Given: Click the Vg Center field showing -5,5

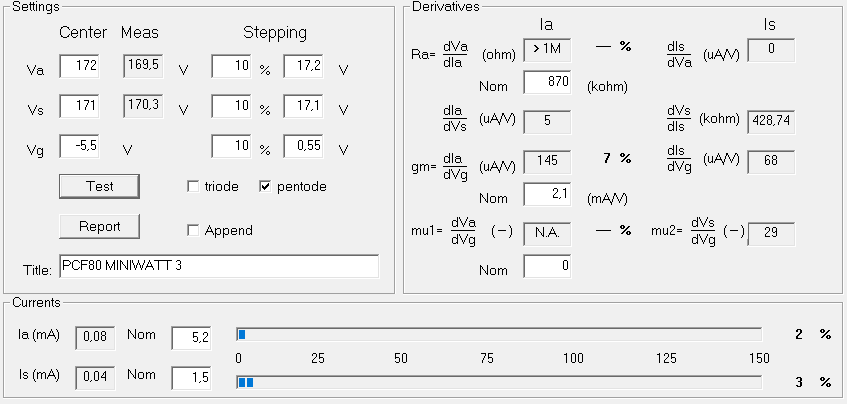Looking at the screenshot, I should (79, 146).
